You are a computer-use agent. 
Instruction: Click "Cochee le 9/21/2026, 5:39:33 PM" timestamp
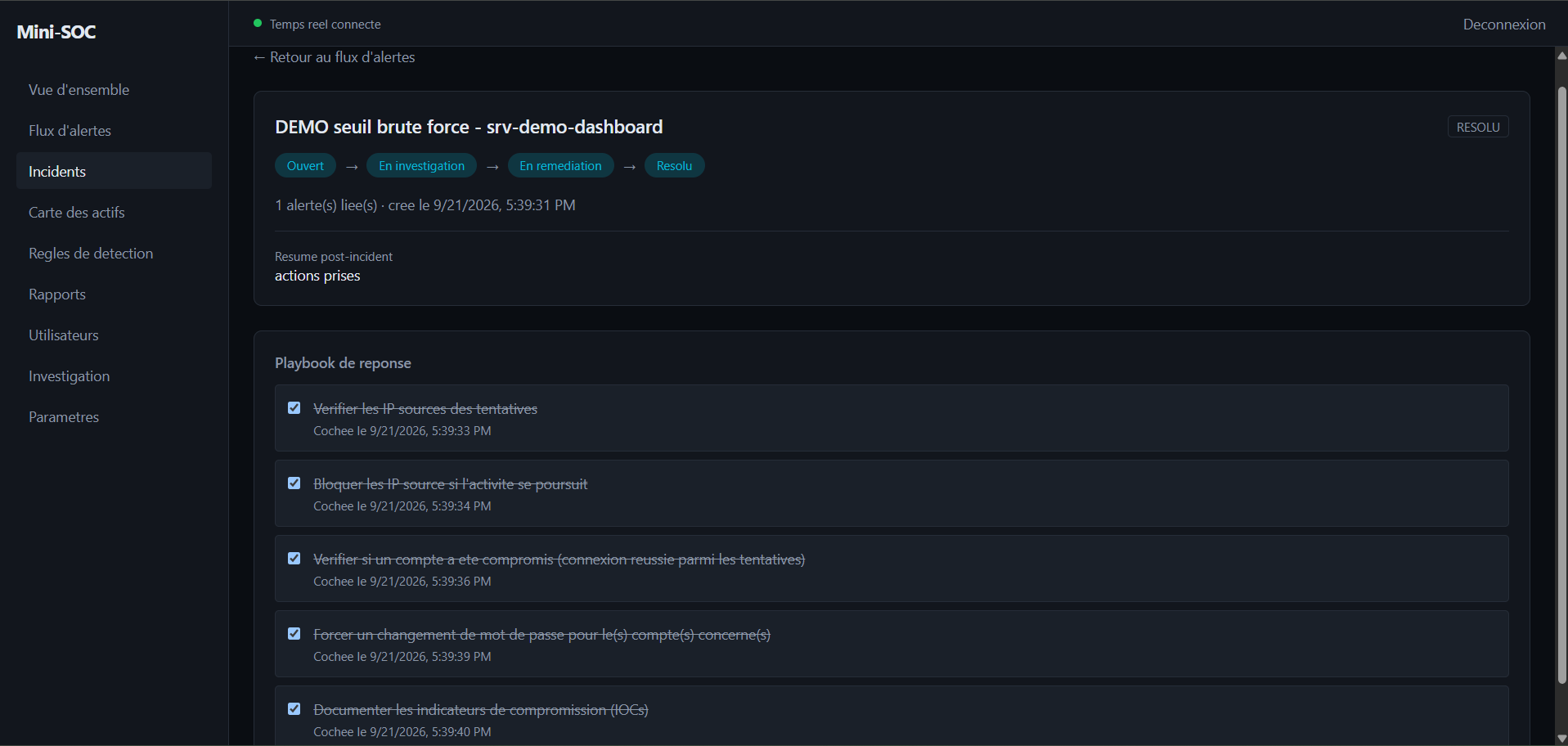point(402,431)
